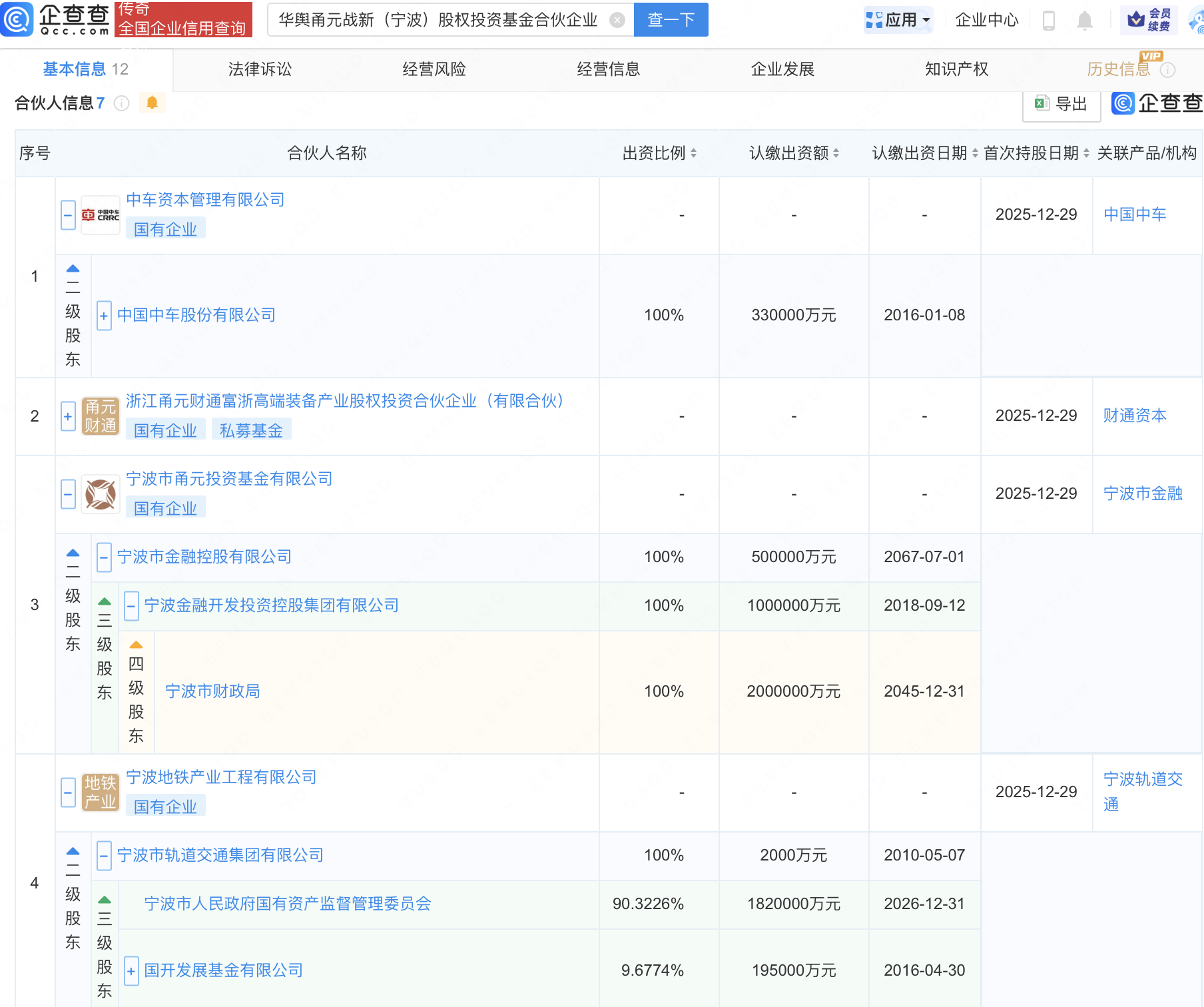This screenshot has width=1204, height=1007.
Task: Clear the search box text
Action: [x=617, y=21]
